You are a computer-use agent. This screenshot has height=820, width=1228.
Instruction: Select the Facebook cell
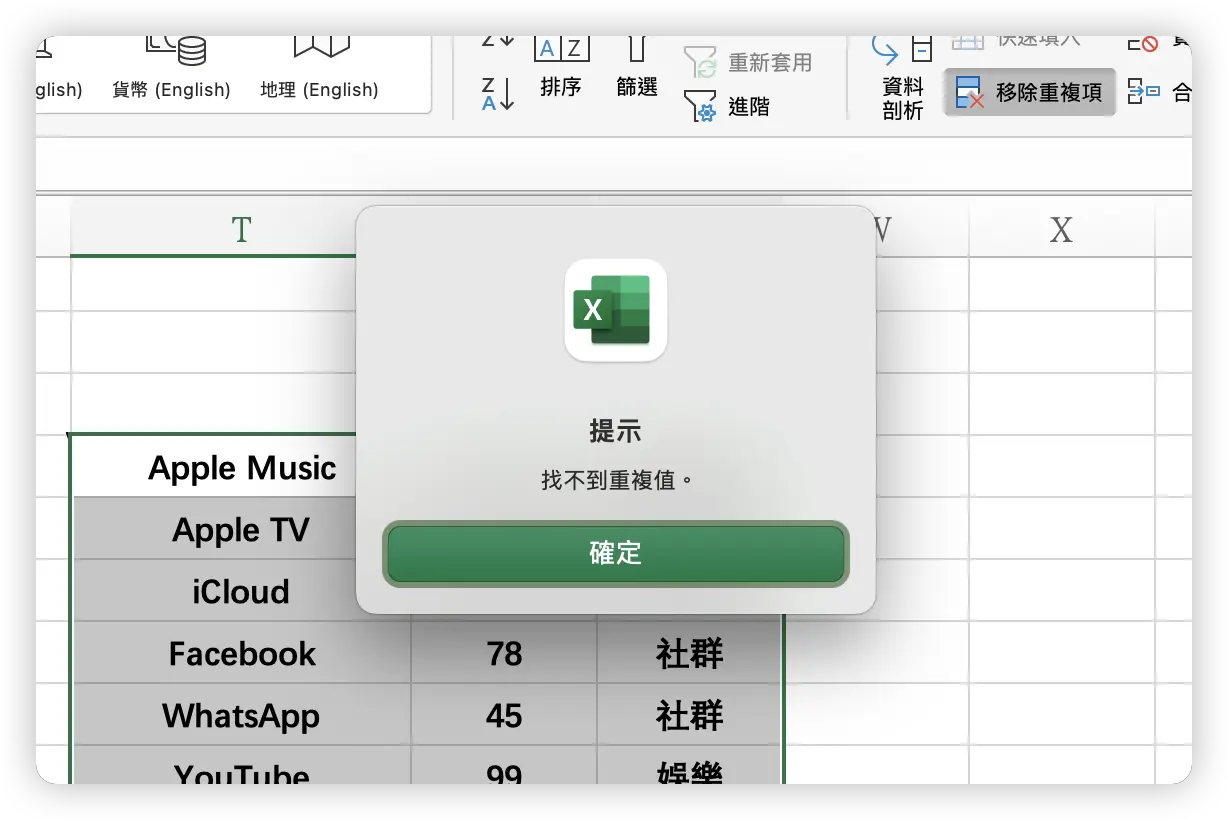242,653
